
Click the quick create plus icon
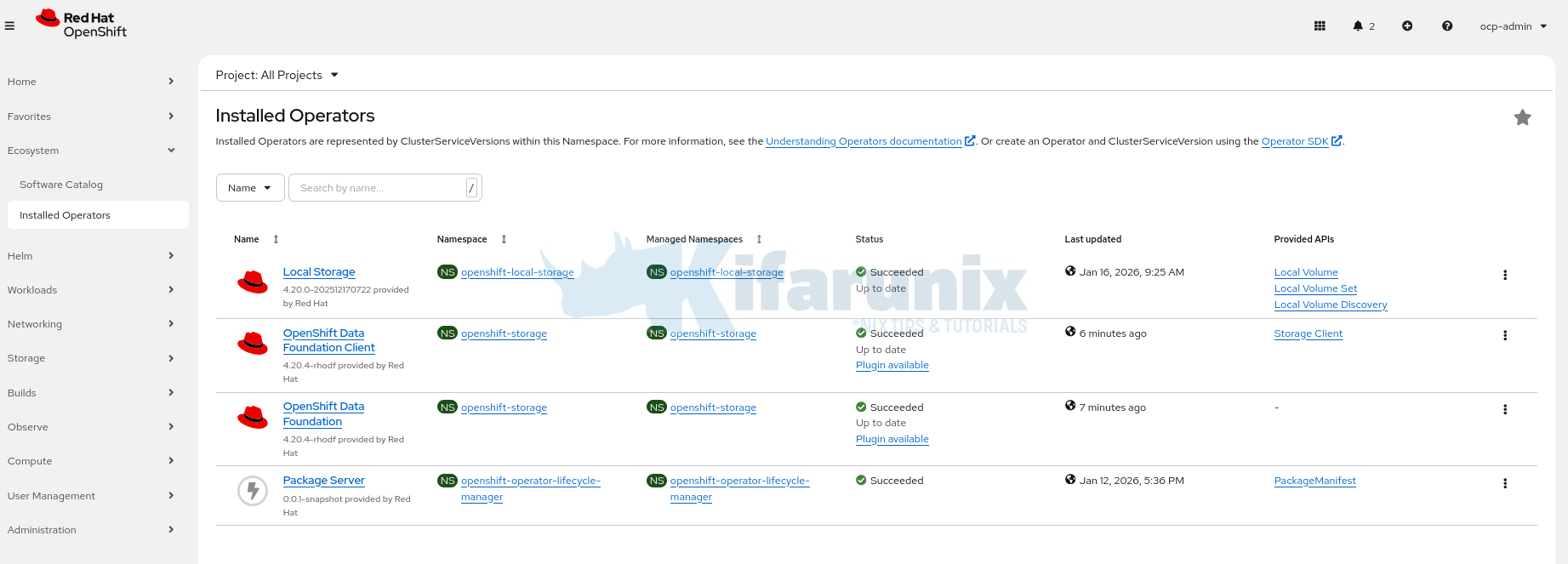[1407, 26]
